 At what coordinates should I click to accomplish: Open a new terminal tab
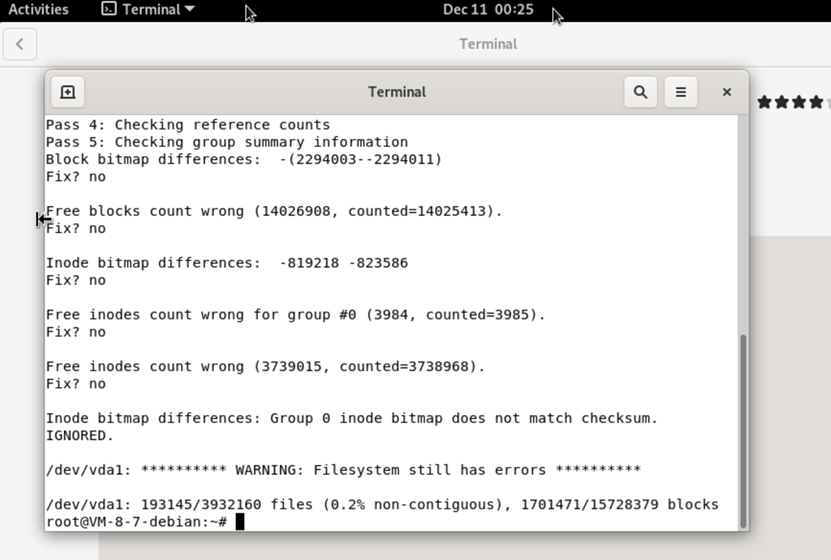click(x=67, y=92)
